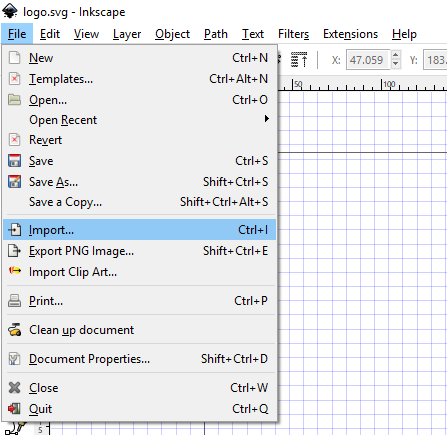Choose Close menu entry
Image resolution: width=447 pixels, height=435 pixels.
pos(139,388)
